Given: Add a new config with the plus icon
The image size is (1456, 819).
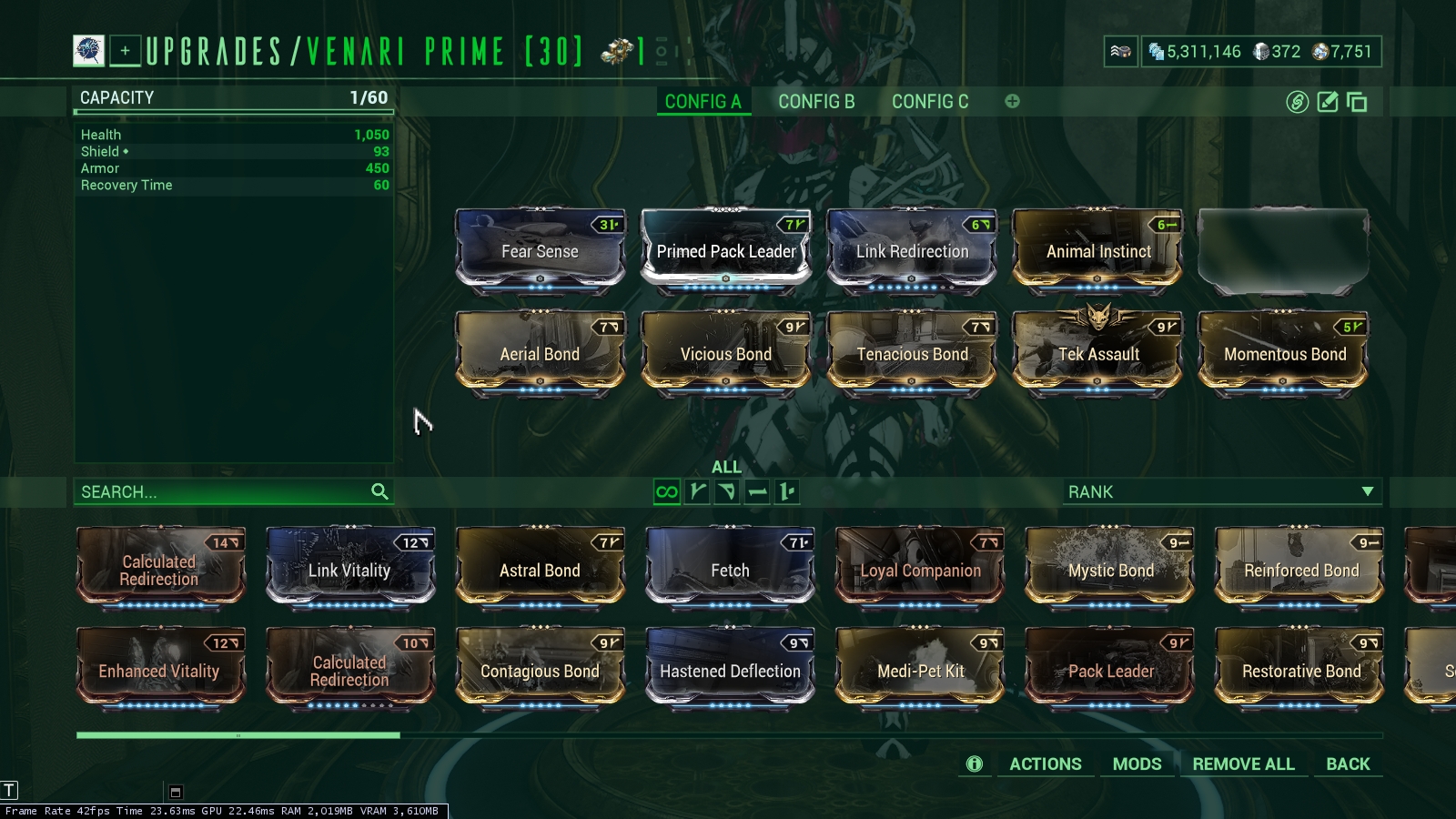Looking at the screenshot, I should (1012, 101).
